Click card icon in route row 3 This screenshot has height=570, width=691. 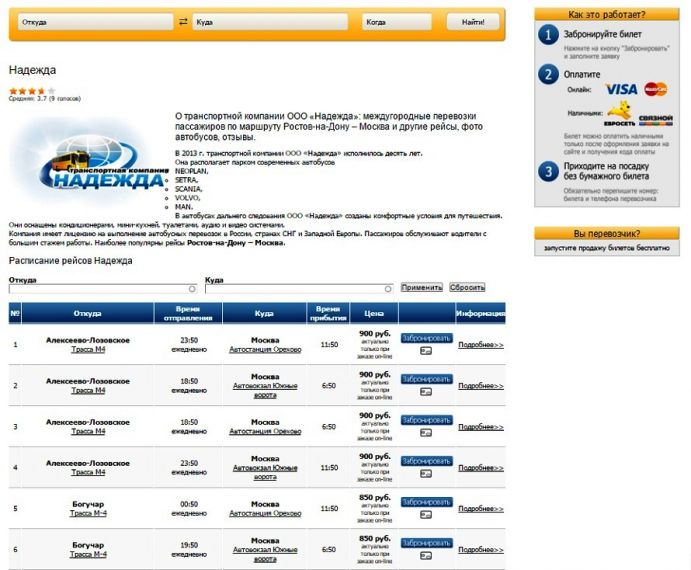coord(426,433)
